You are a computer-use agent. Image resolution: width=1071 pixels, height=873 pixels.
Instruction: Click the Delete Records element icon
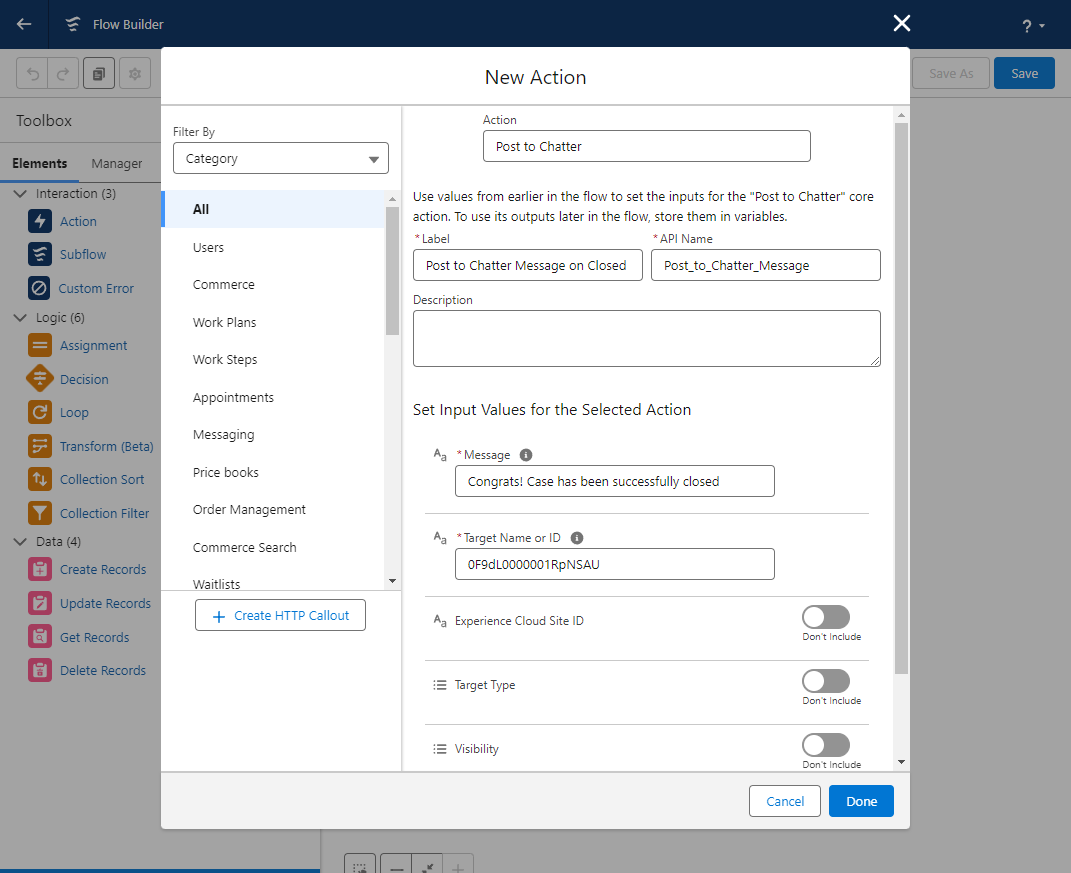click(40, 670)
